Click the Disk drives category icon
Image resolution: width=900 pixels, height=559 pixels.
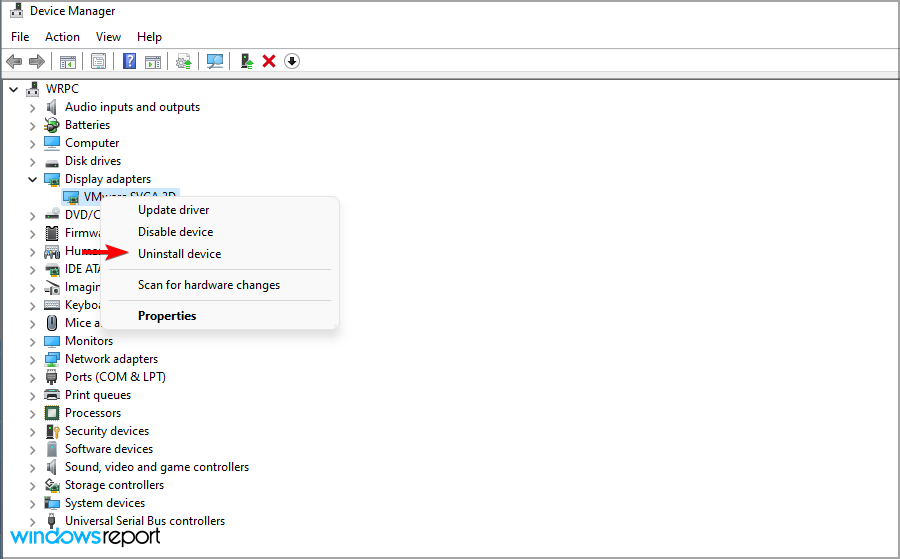[x=52, y=161]
